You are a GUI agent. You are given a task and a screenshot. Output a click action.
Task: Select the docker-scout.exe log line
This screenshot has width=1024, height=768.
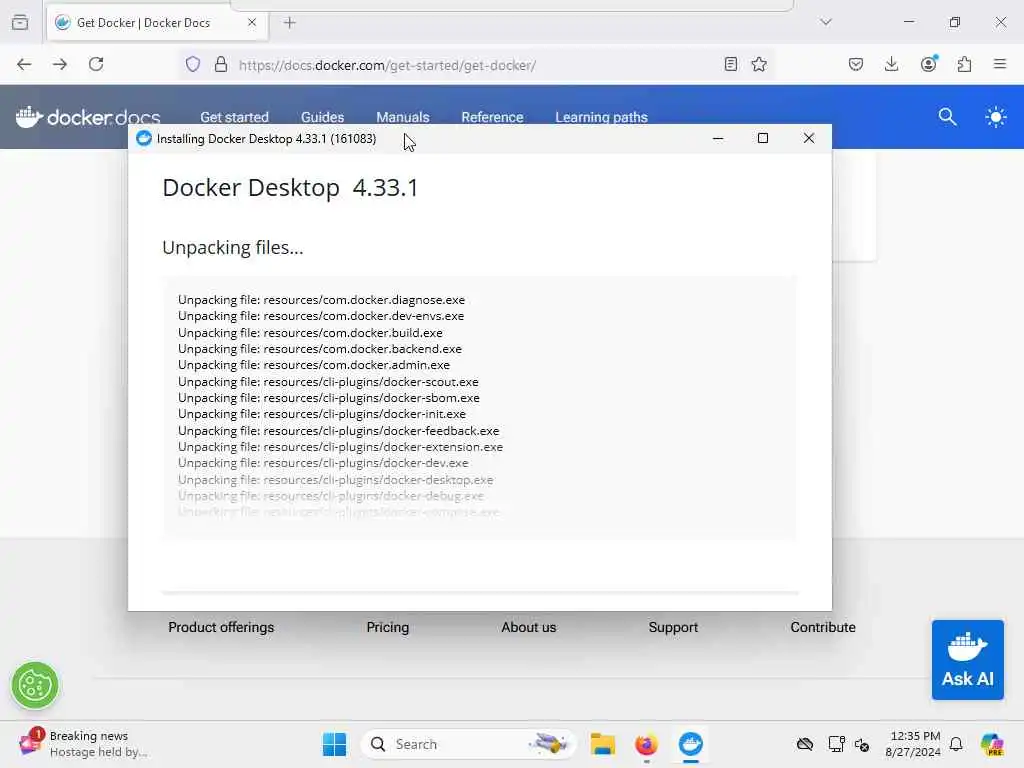pyautogui.click(x=328, y=381)
